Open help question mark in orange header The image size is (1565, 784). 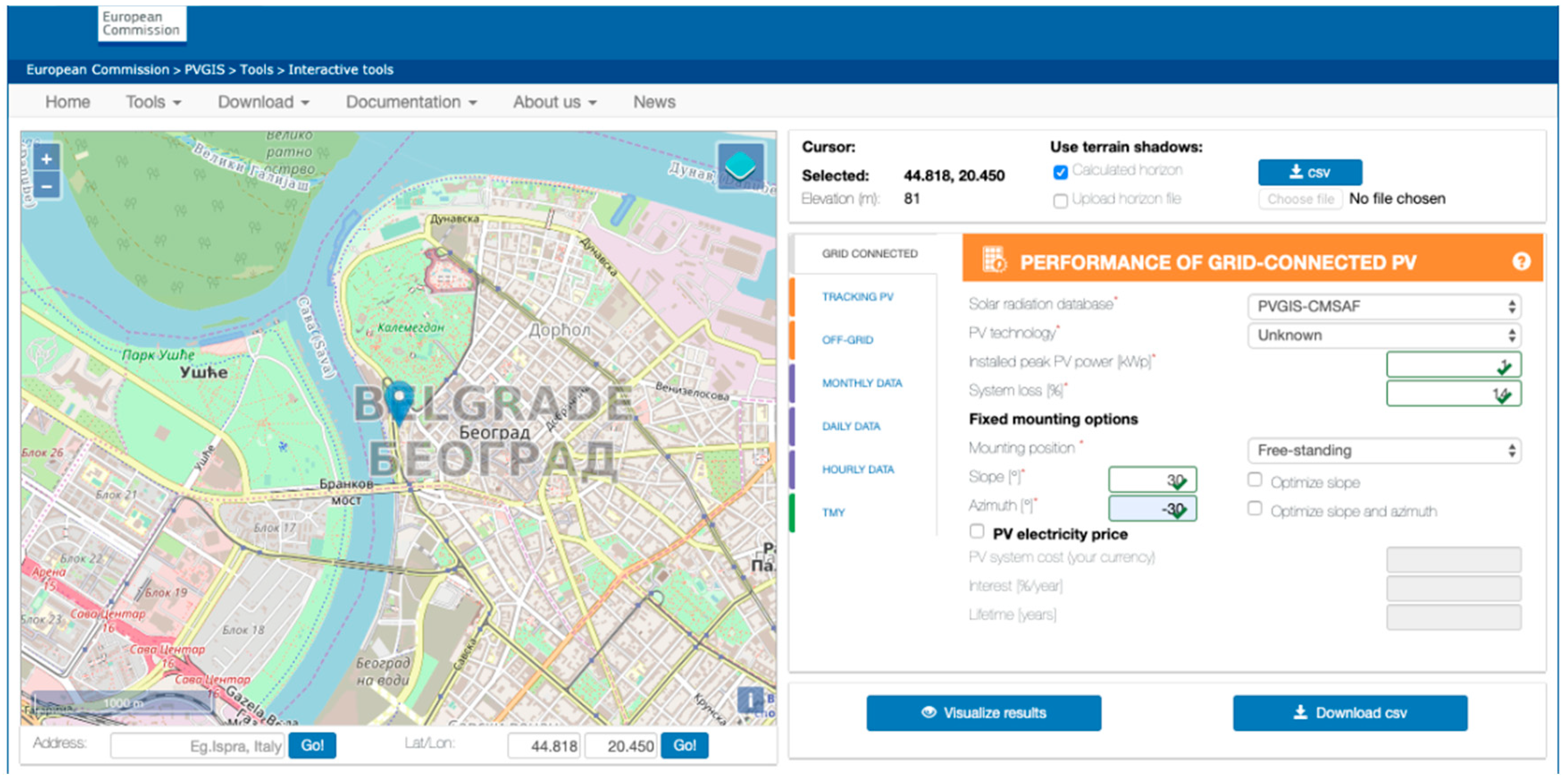point(1521,262)
